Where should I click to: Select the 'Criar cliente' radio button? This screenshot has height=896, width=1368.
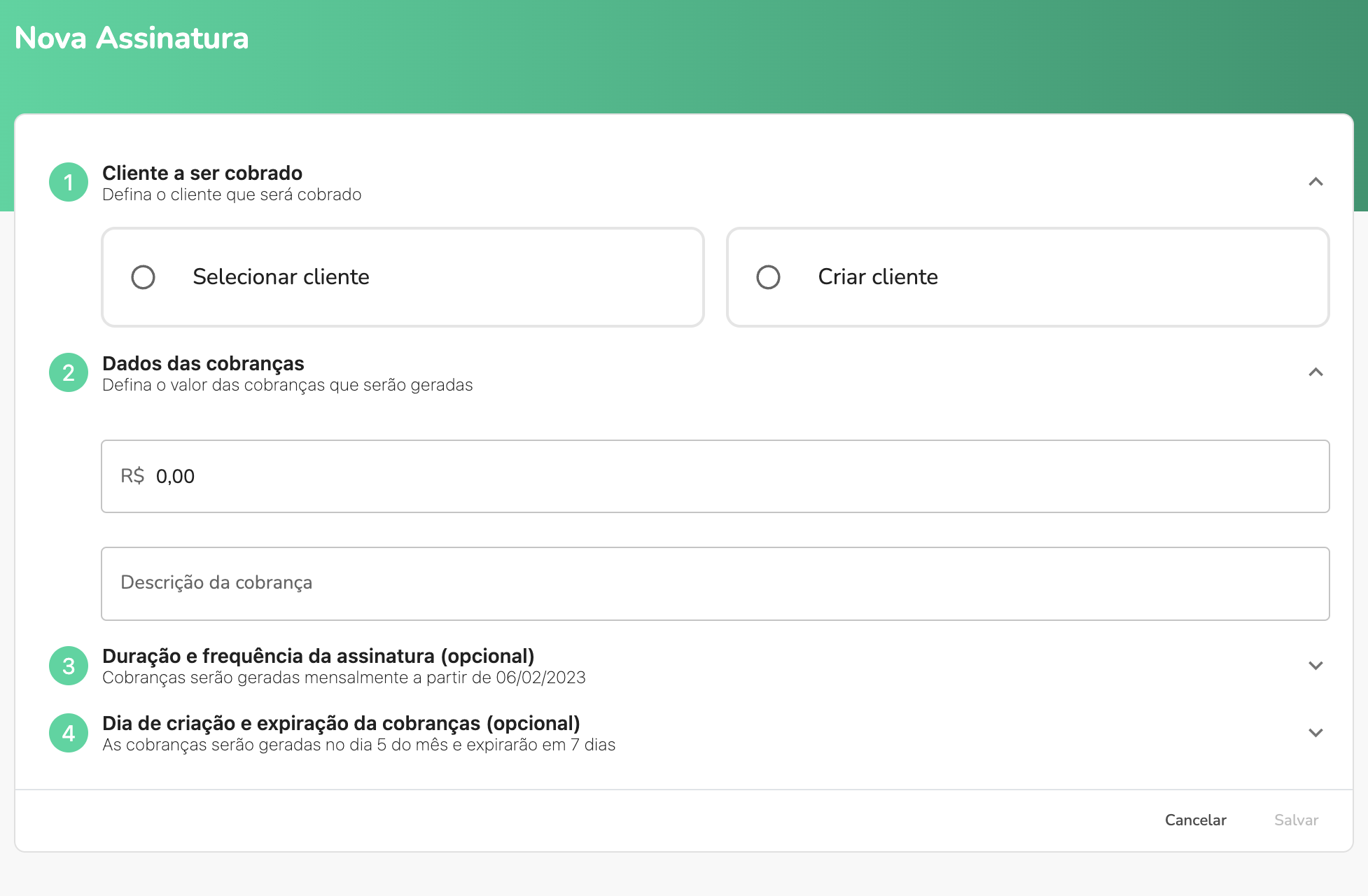click(768, 277)
